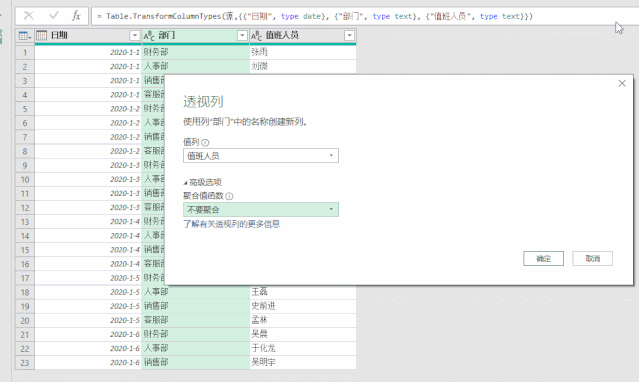The height and width of the screenshot is (382, 639).
Task: Collapse the 高级选项 section
Action: tap(203, 182)
